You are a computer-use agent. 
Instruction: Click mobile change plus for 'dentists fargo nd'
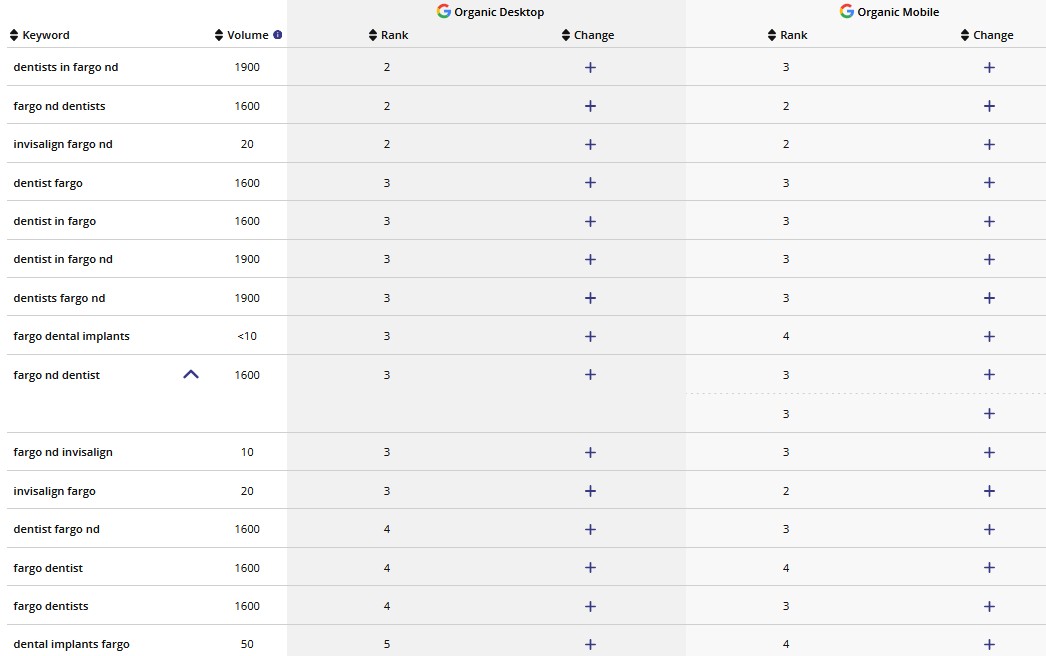tap(989, 298)
